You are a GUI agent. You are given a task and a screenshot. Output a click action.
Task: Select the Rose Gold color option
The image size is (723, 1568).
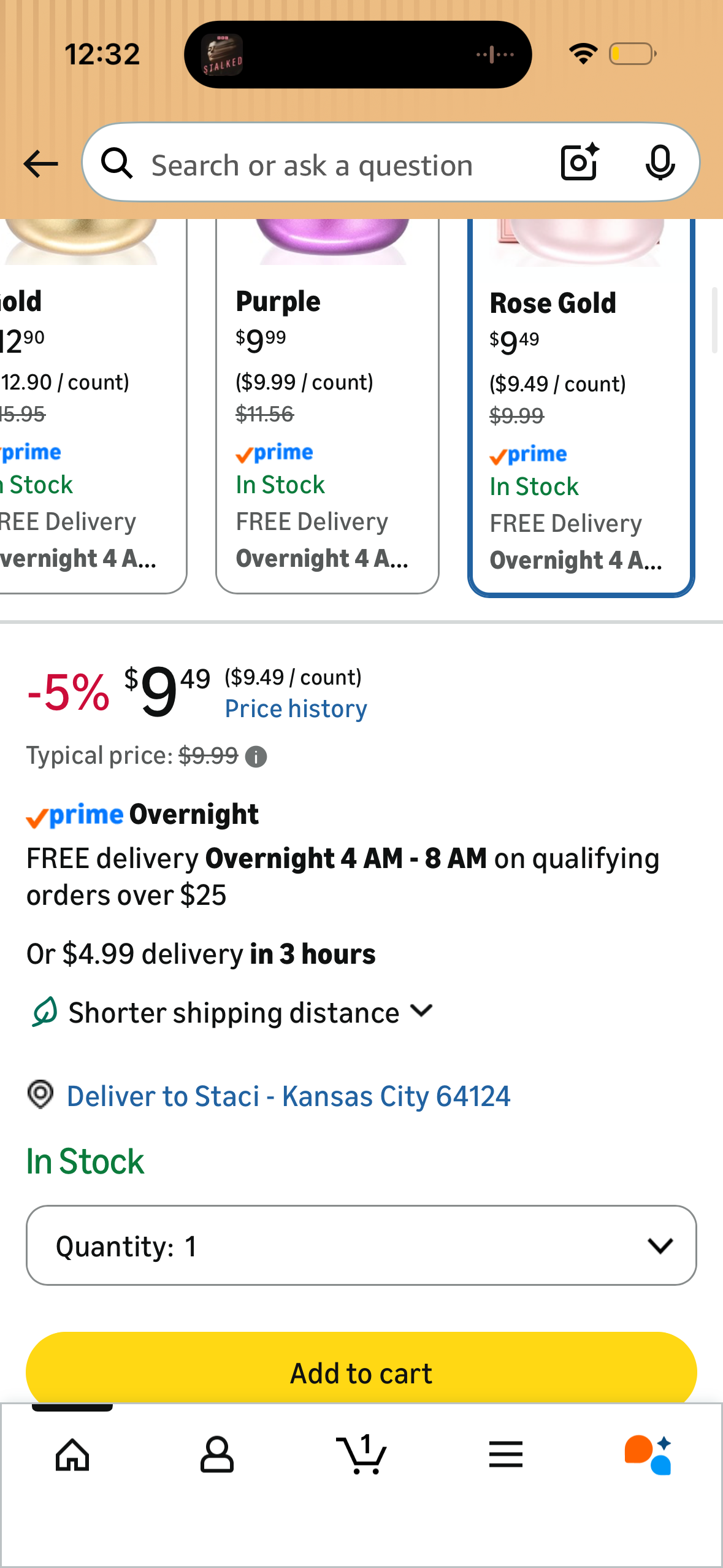pyautogui.click(x=581, y=407)
